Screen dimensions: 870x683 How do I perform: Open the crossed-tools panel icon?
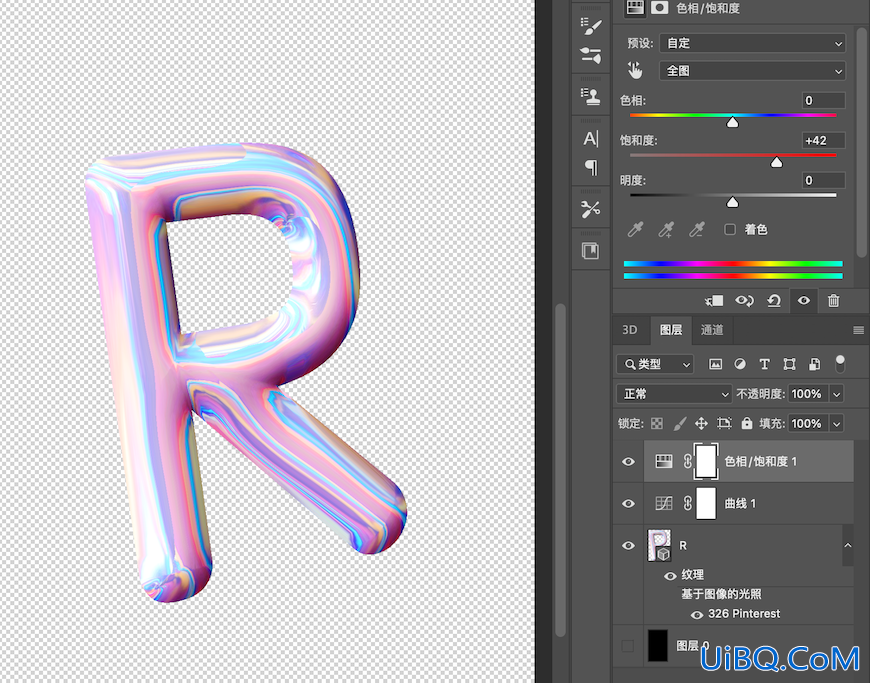[590, 209]
